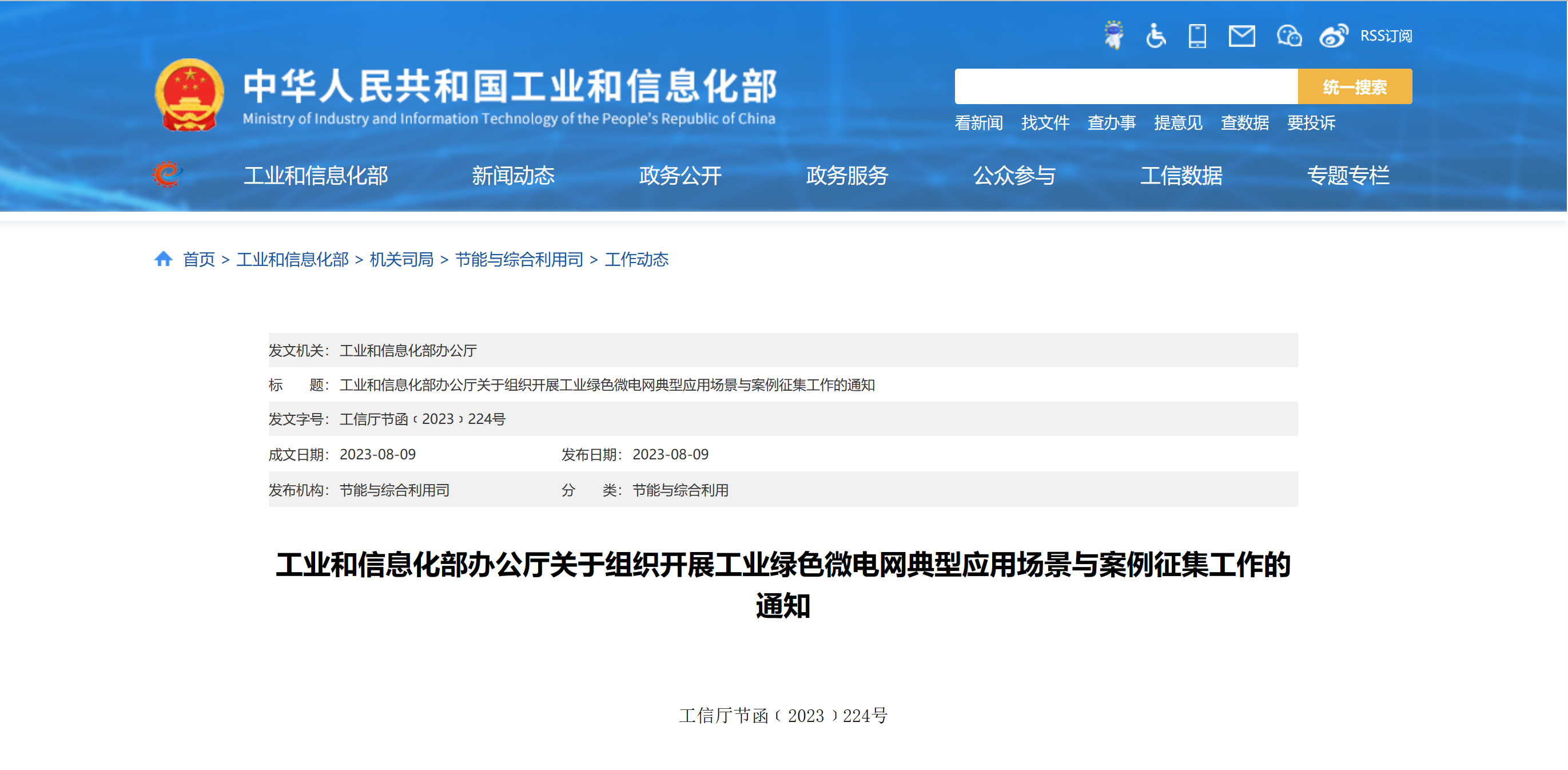Click the 发文字号 value 工信厅节函〔2023〕224号 in the table
This screenshot has width=1568, height=770.
[423, 419]
